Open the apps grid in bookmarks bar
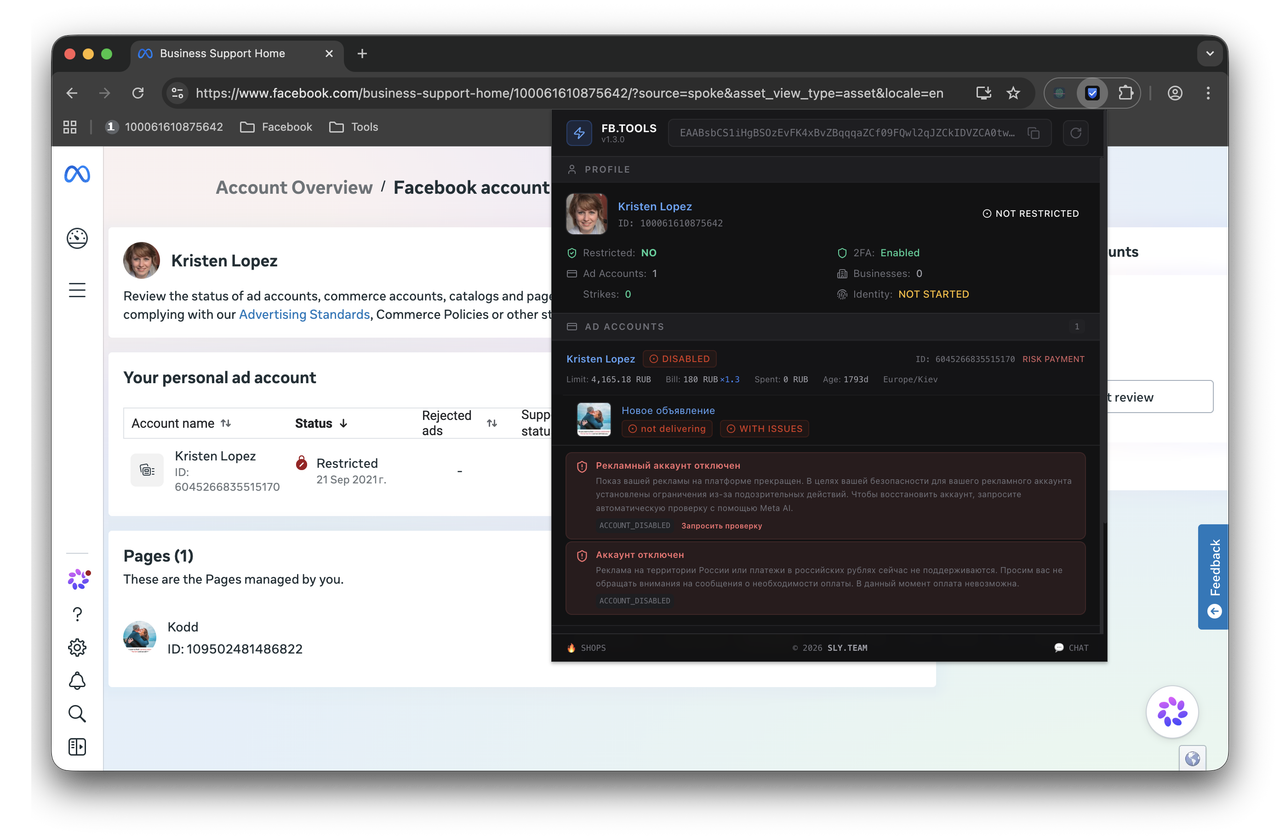The image size is (1280, 839). [70, 127]
